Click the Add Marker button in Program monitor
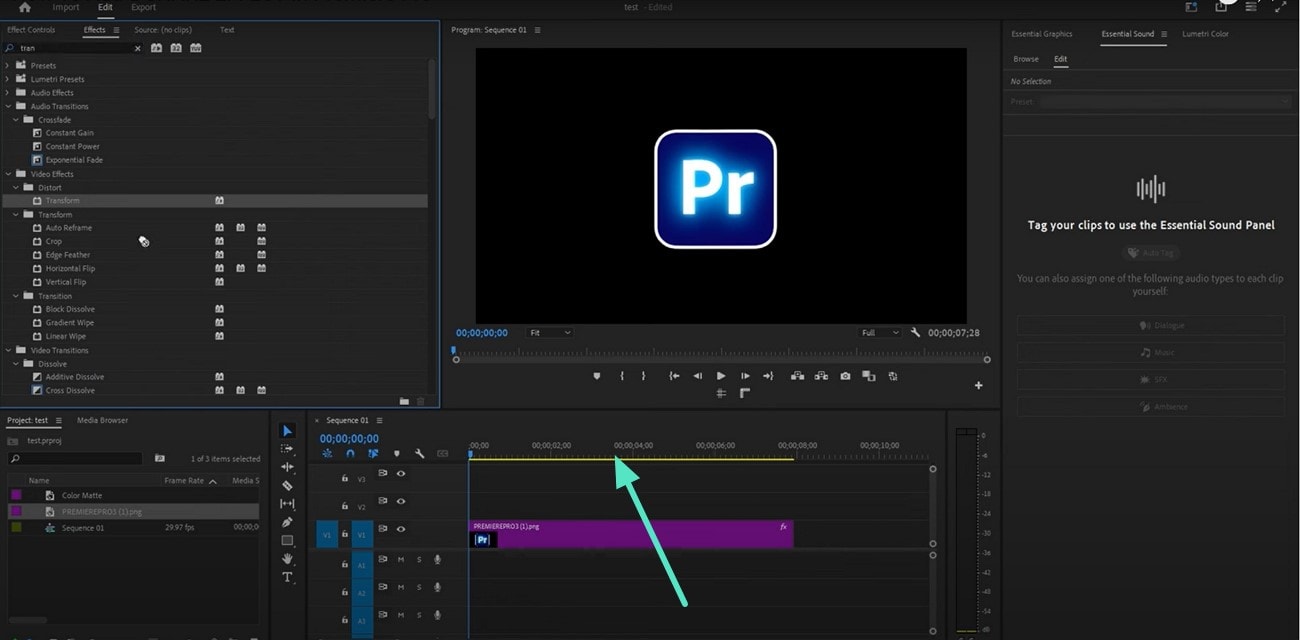This screenshot has width=1300, height=640. click(x=597, y=376)
